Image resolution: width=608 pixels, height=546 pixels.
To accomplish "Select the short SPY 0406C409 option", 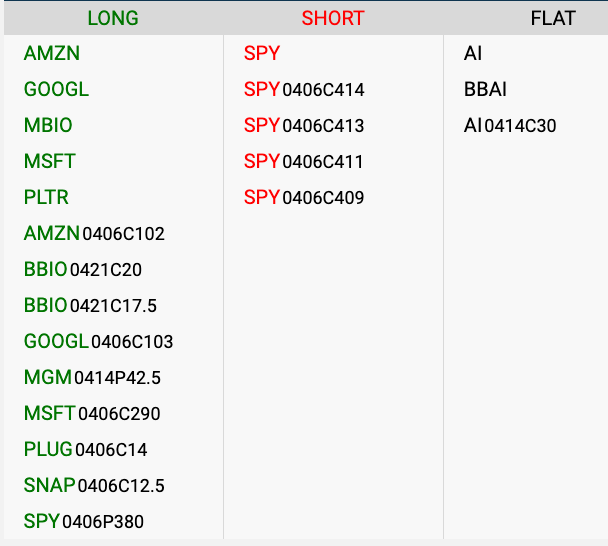I will (304, 198).
